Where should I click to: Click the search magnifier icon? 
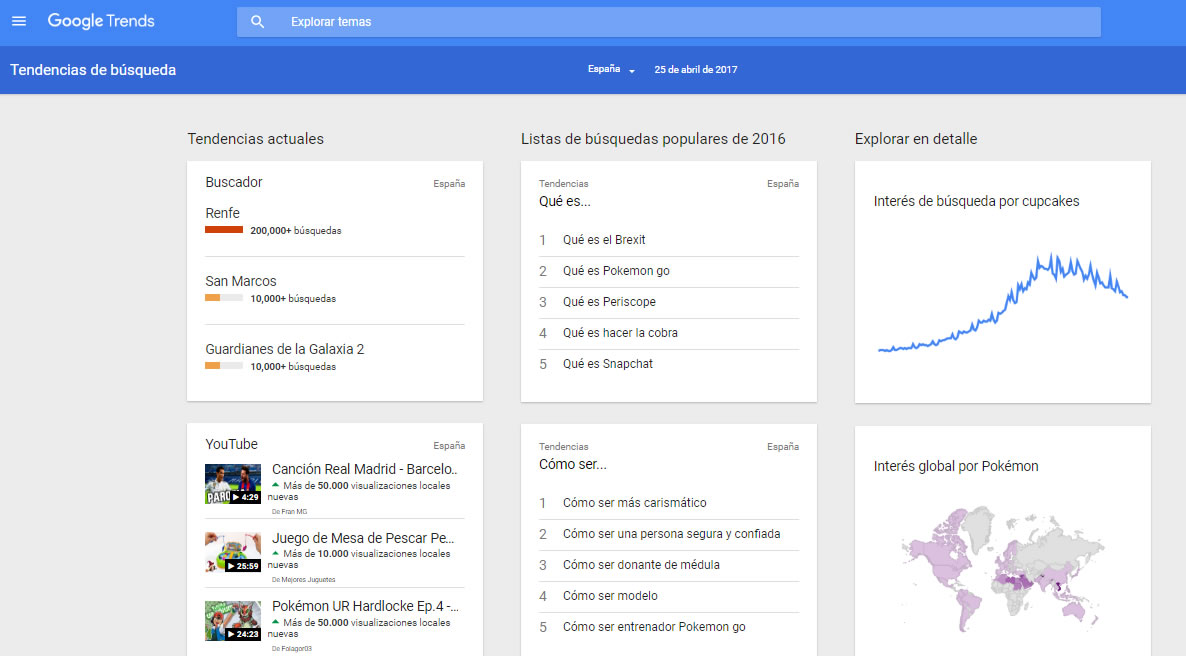click(258, 21)
